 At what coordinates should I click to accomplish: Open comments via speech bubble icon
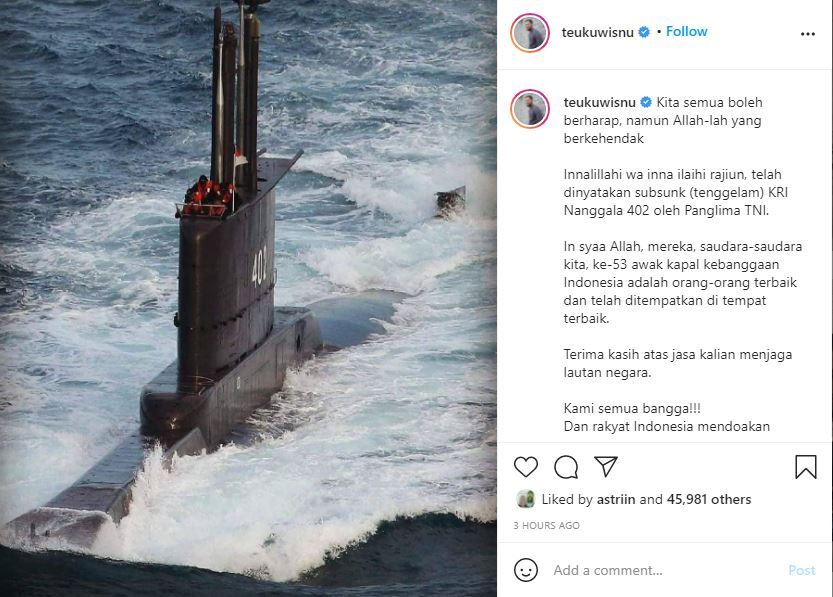tap(566, 467)
